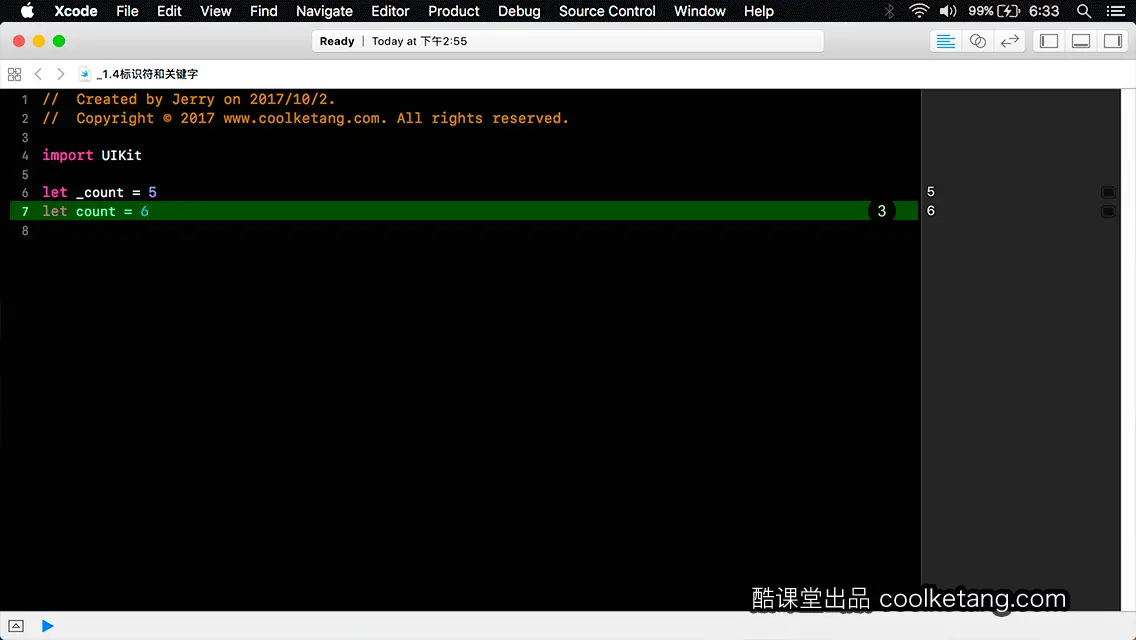Viewport: 1136px width, 640px height.
Task: Click the Created by Jerry comment
Action: point(188,99)
